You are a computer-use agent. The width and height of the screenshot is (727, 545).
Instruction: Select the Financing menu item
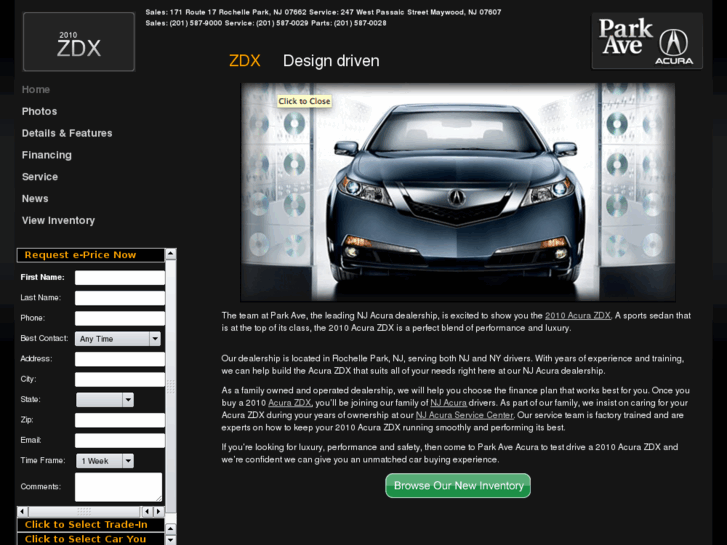[46, 155]
